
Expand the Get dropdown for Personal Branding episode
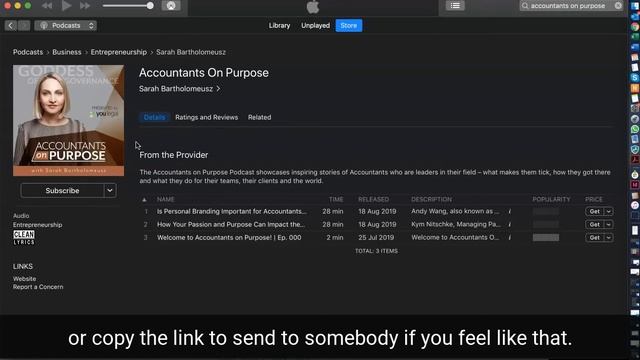click(x=609, y=211)
